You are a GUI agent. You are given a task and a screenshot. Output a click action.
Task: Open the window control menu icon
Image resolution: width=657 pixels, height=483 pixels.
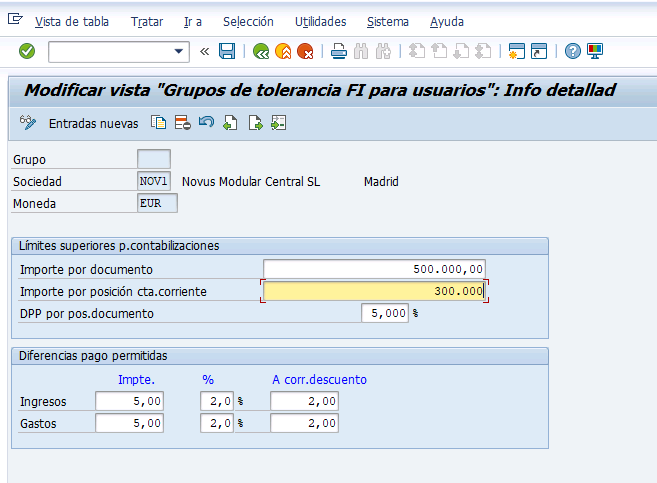[x=15, y=19]
